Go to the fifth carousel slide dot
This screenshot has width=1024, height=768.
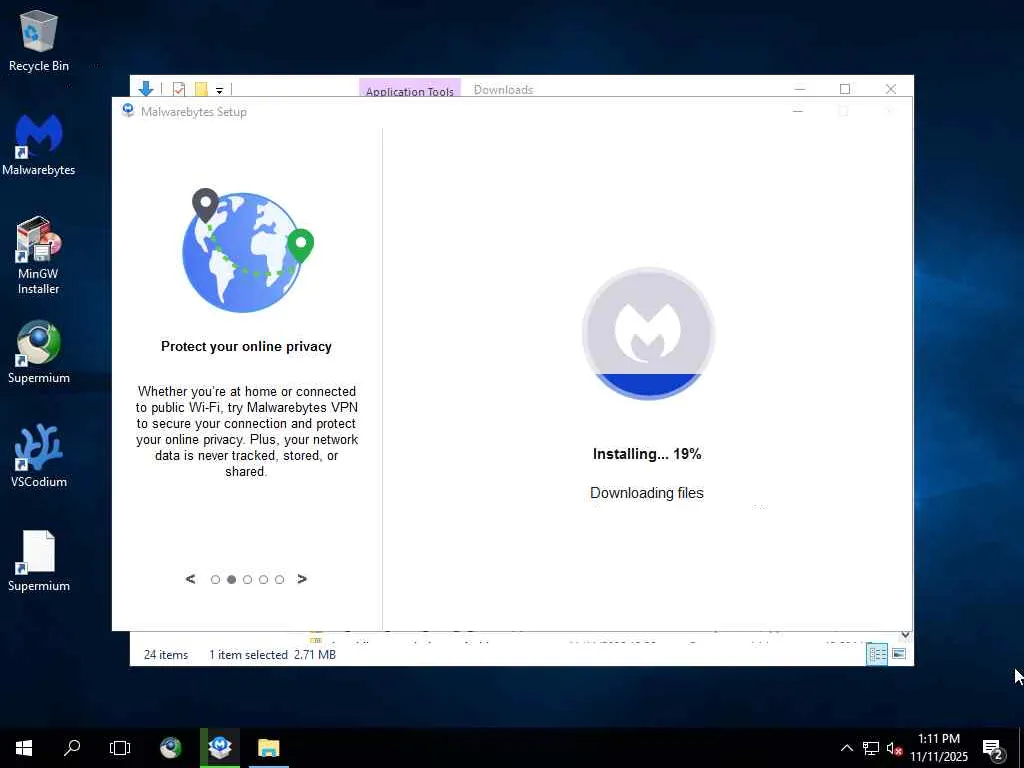pos(280,580)
